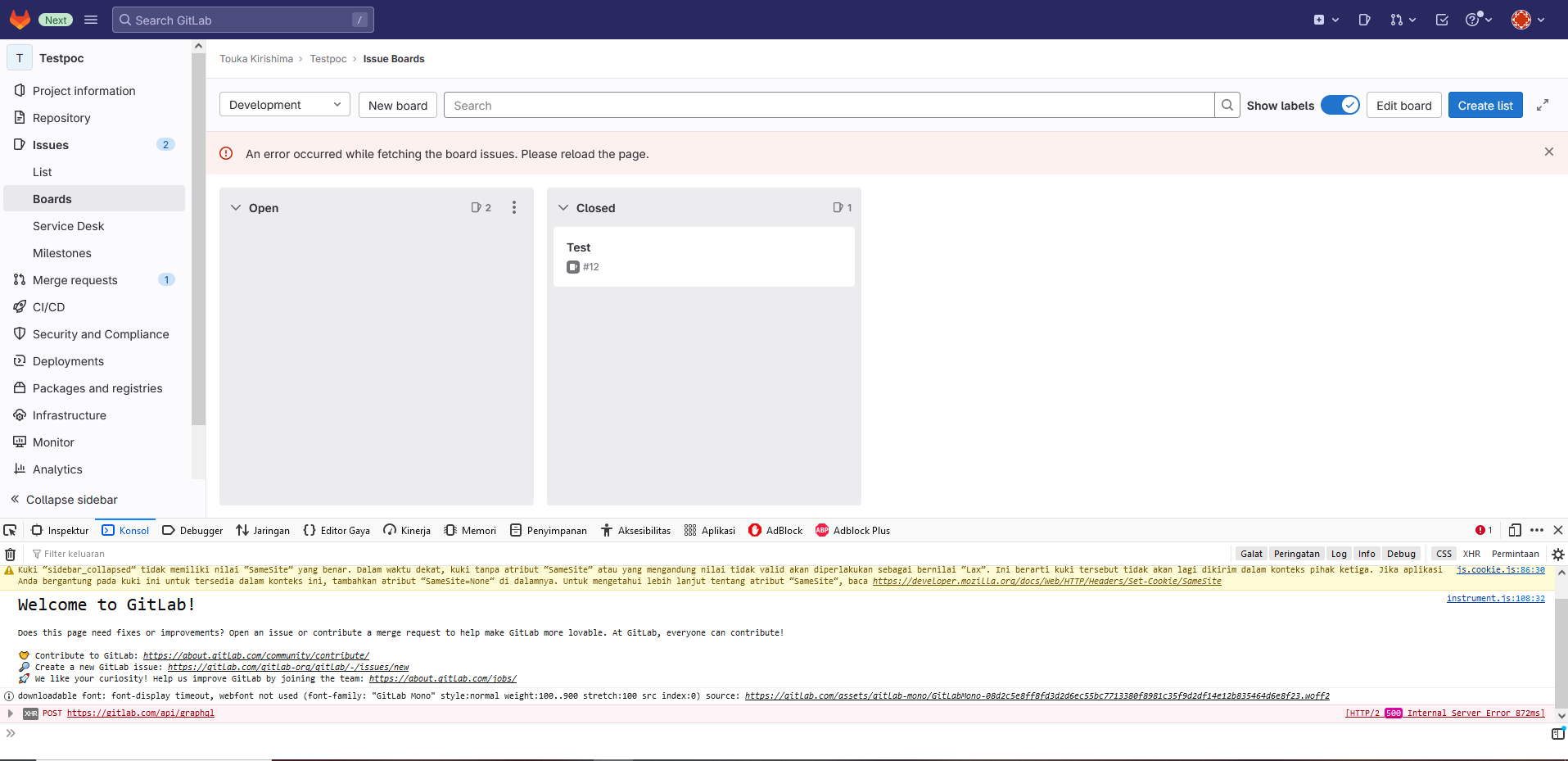Image resolution: width=1568 pixels, height=761 pixels.
Task: Dismiss the error alert banner
Action: pos(1548,152)
